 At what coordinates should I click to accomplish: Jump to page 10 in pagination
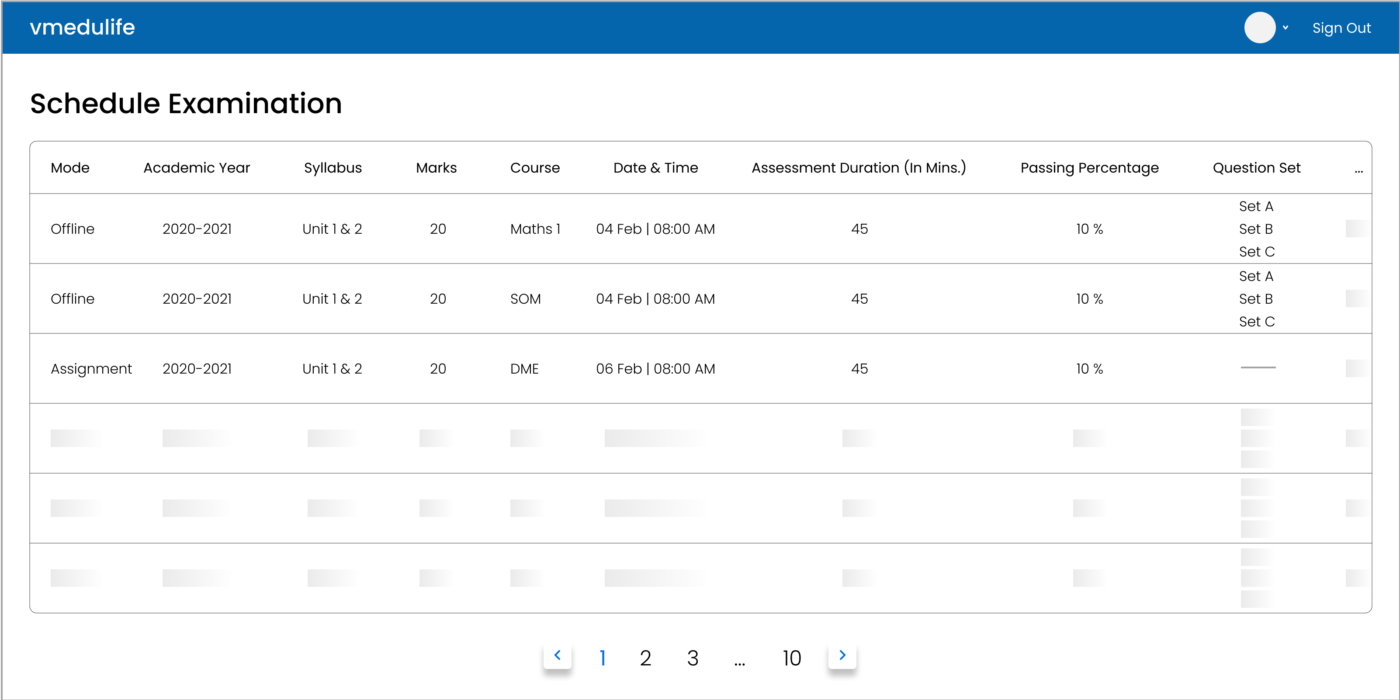tap(792, 658)
